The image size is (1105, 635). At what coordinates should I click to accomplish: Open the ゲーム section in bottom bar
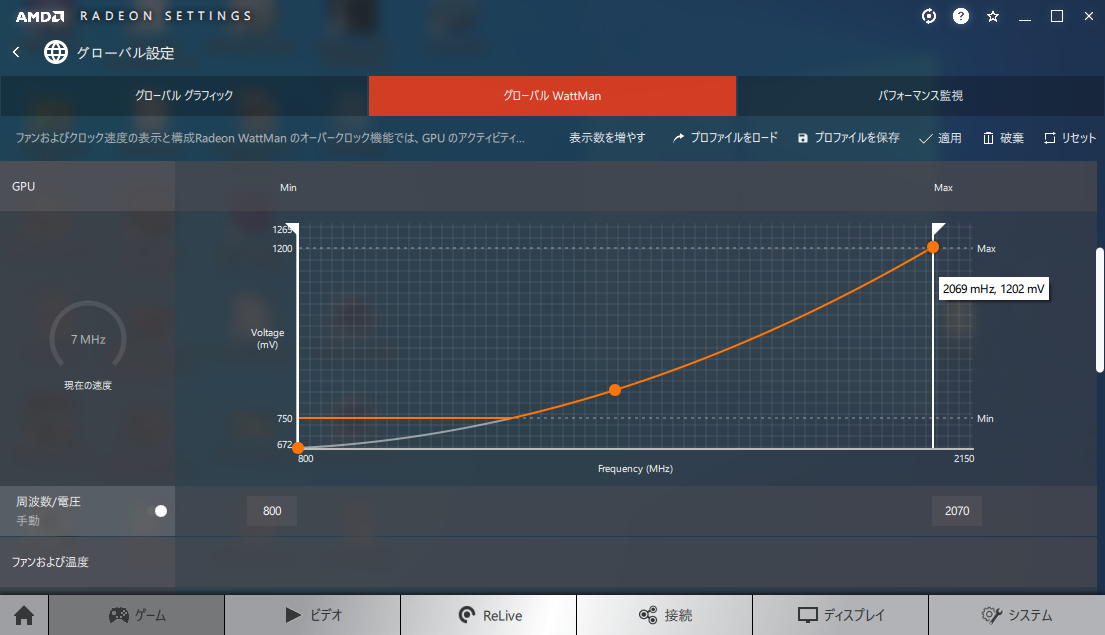tap(136, 615)
